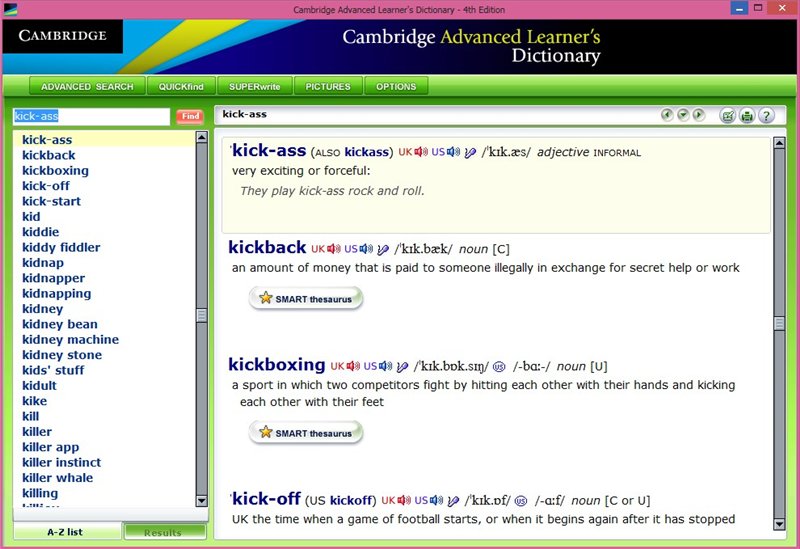Select kiddie in the word list
This screenshot has height=549, width=800.
[40, 232]
